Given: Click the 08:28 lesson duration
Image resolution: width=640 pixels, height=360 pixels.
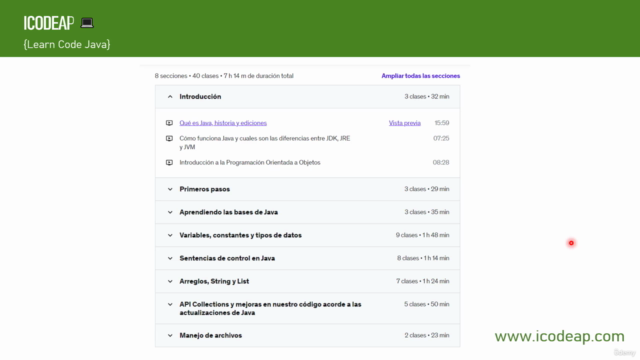Looking at the screenshot, I should tap(441, 162).
